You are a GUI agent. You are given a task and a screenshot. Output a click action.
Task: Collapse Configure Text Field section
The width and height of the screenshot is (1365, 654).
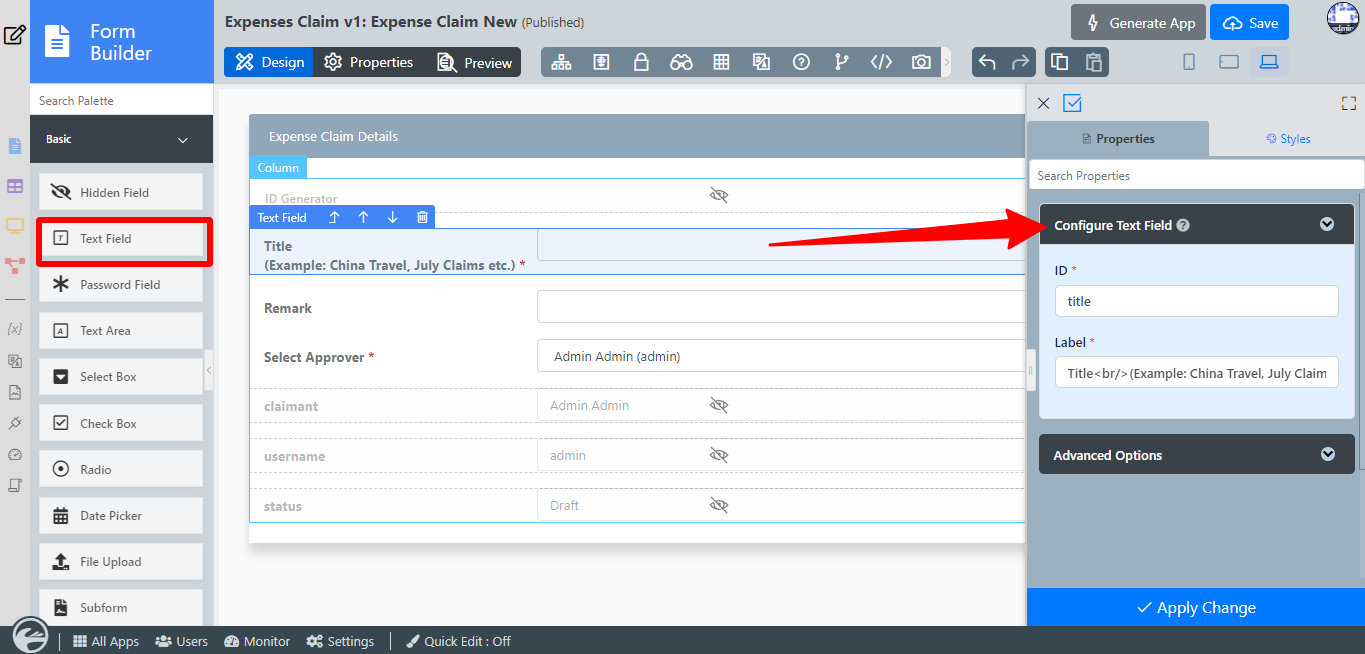tap(1327, 225)
